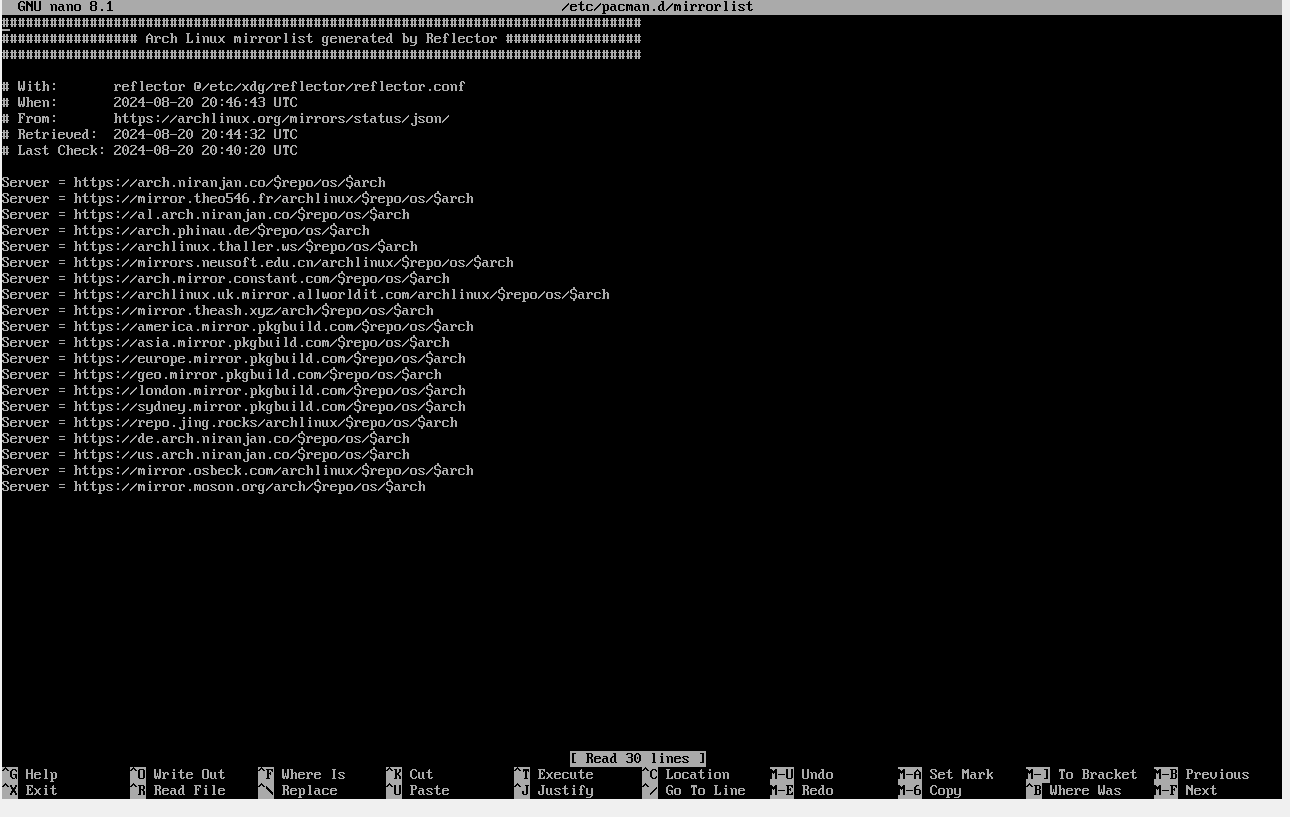Click the 'Read 30 lines' status message
1290x817 pixels.
(x=638, y=758)
